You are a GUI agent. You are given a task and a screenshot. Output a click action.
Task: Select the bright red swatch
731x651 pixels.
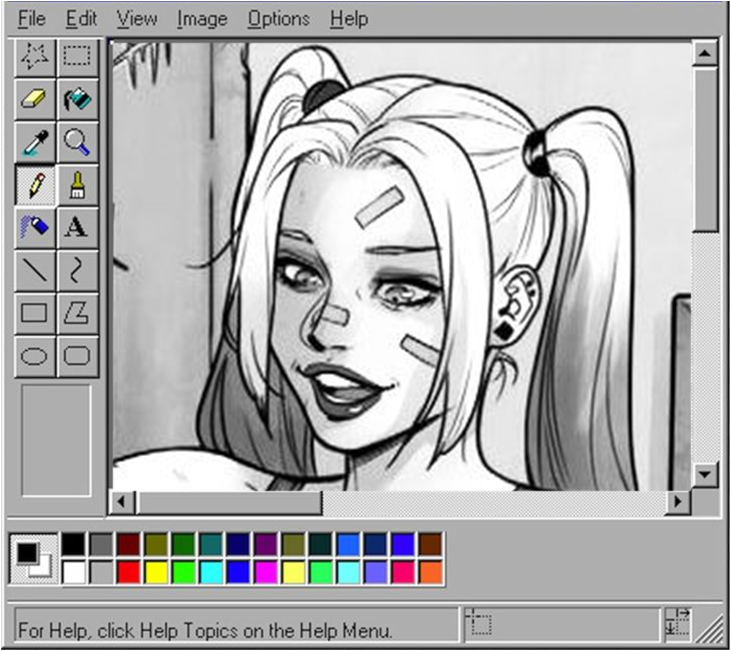129,572
